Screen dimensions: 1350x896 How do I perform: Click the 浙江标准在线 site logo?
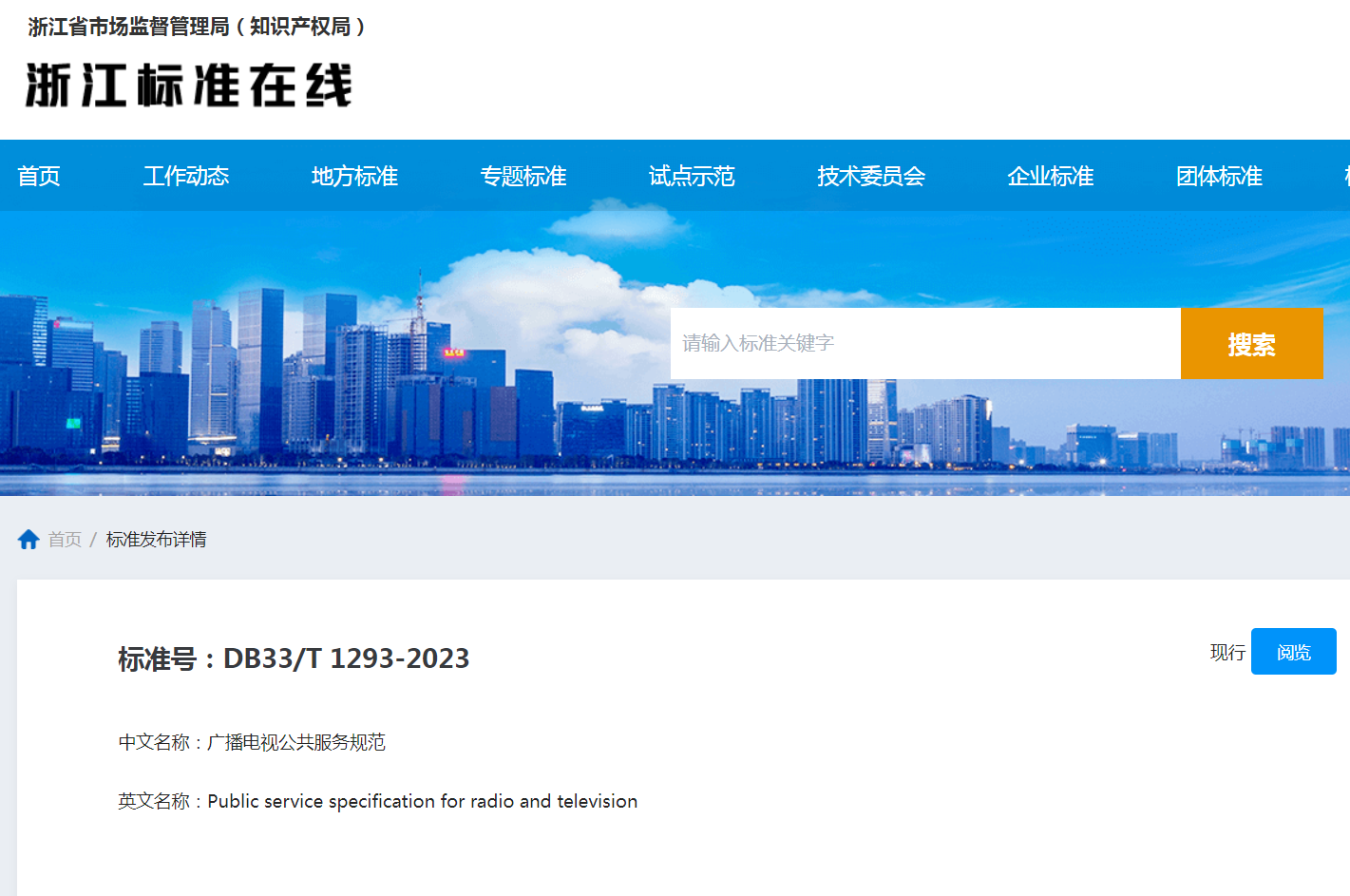[x=189, y=86]
